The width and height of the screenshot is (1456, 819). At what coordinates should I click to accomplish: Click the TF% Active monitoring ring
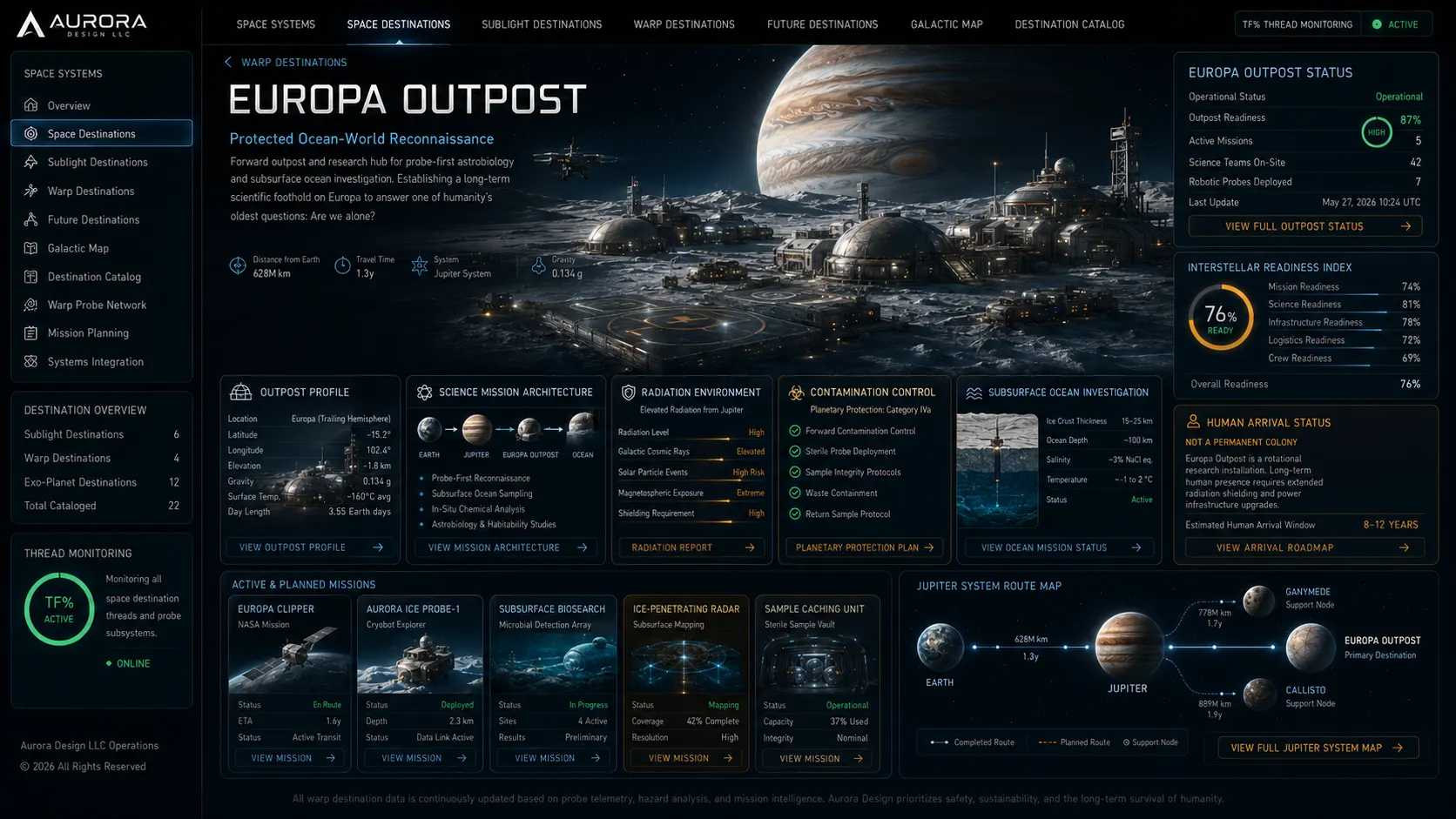[59, 609]
